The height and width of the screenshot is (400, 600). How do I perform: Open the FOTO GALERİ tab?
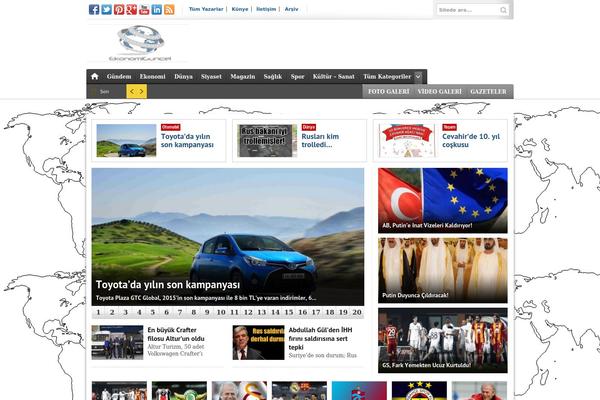point(389,91)
